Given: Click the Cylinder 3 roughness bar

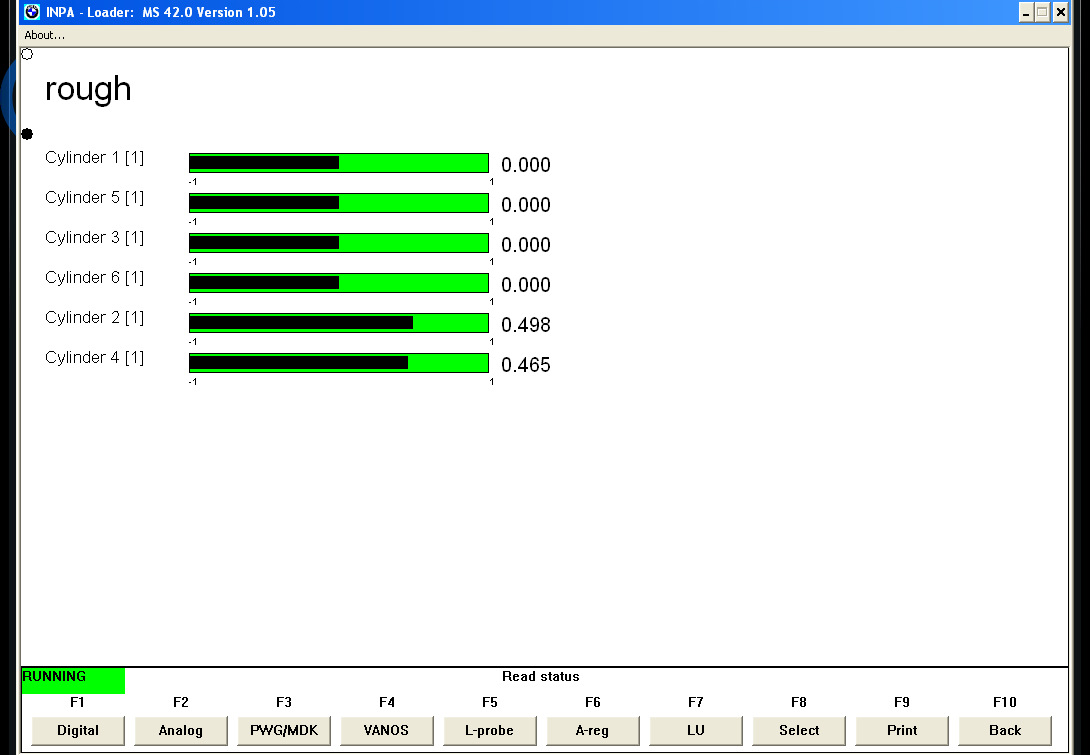Looking at the screenshot, I should (x=339, y=243).
